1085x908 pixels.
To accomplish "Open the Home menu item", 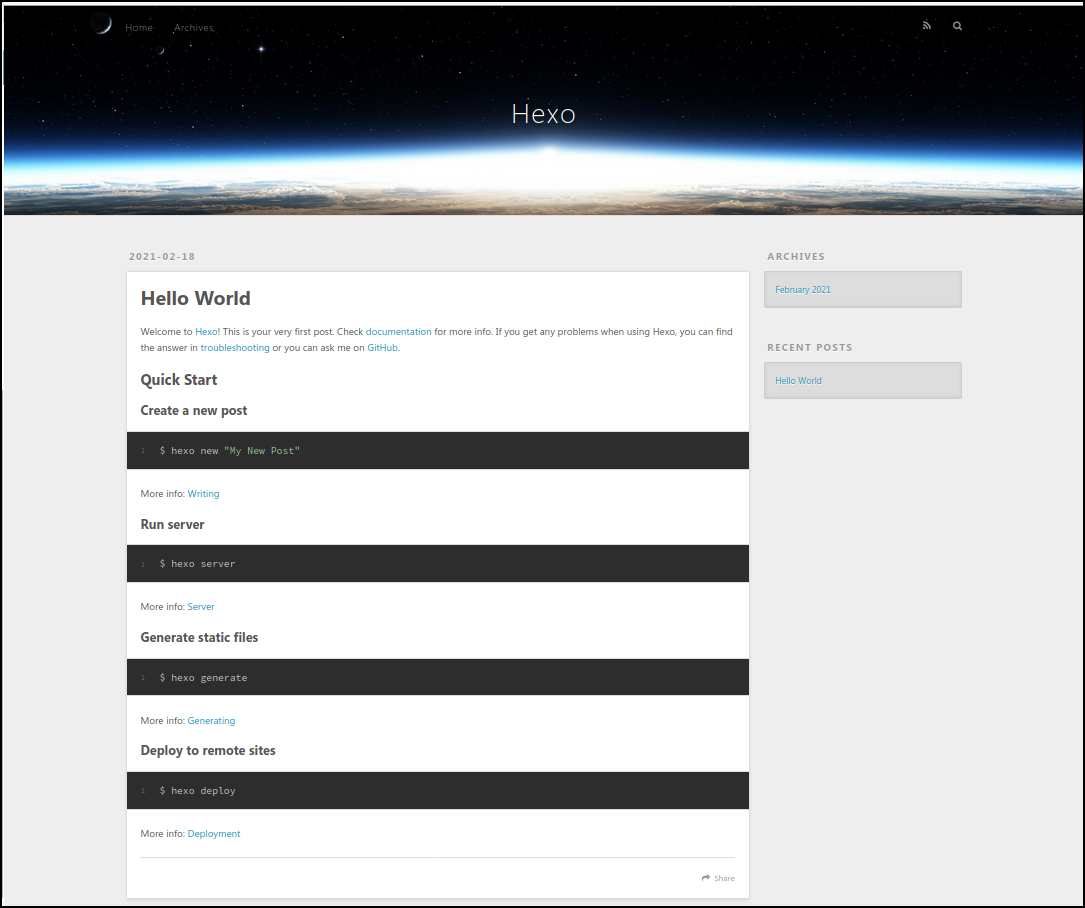I will pos(139,28).
